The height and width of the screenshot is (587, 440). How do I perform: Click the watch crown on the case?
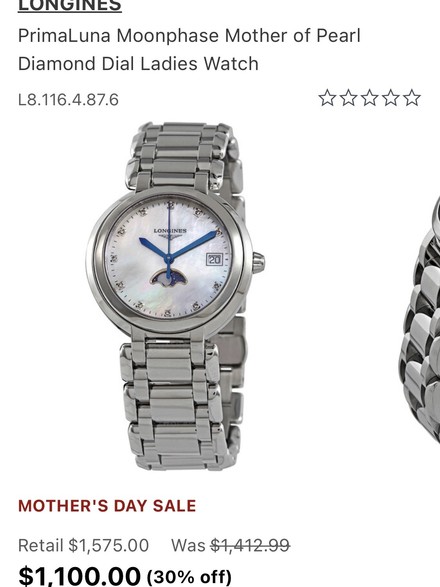click(x=258, y=262)
